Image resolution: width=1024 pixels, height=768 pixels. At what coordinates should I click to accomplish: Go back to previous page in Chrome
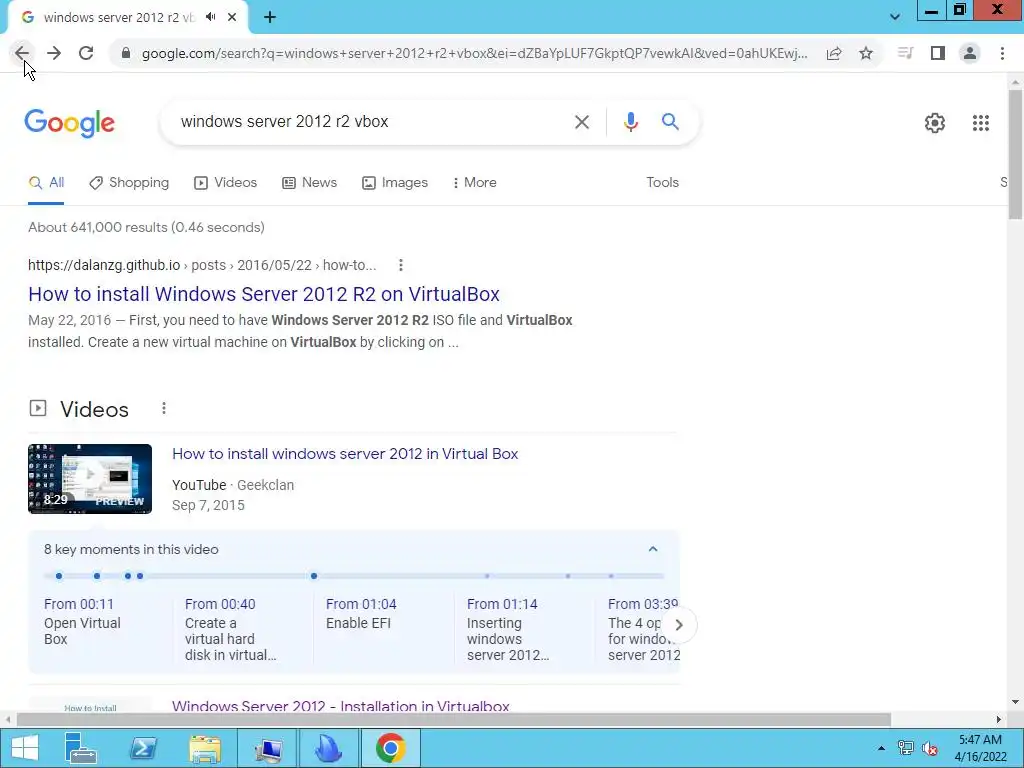(x=22, y=53)
